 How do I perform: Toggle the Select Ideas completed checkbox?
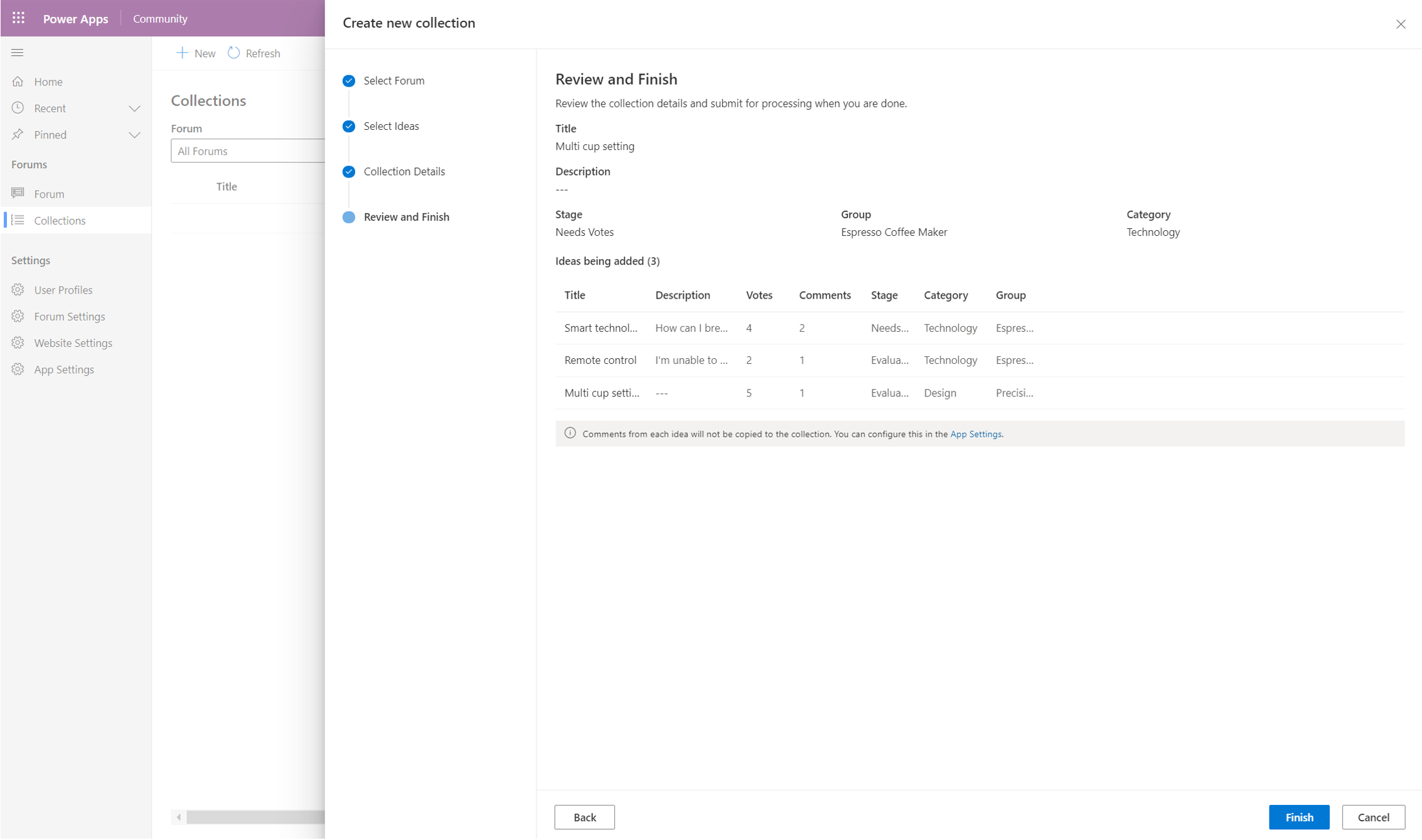coord(349,126)
